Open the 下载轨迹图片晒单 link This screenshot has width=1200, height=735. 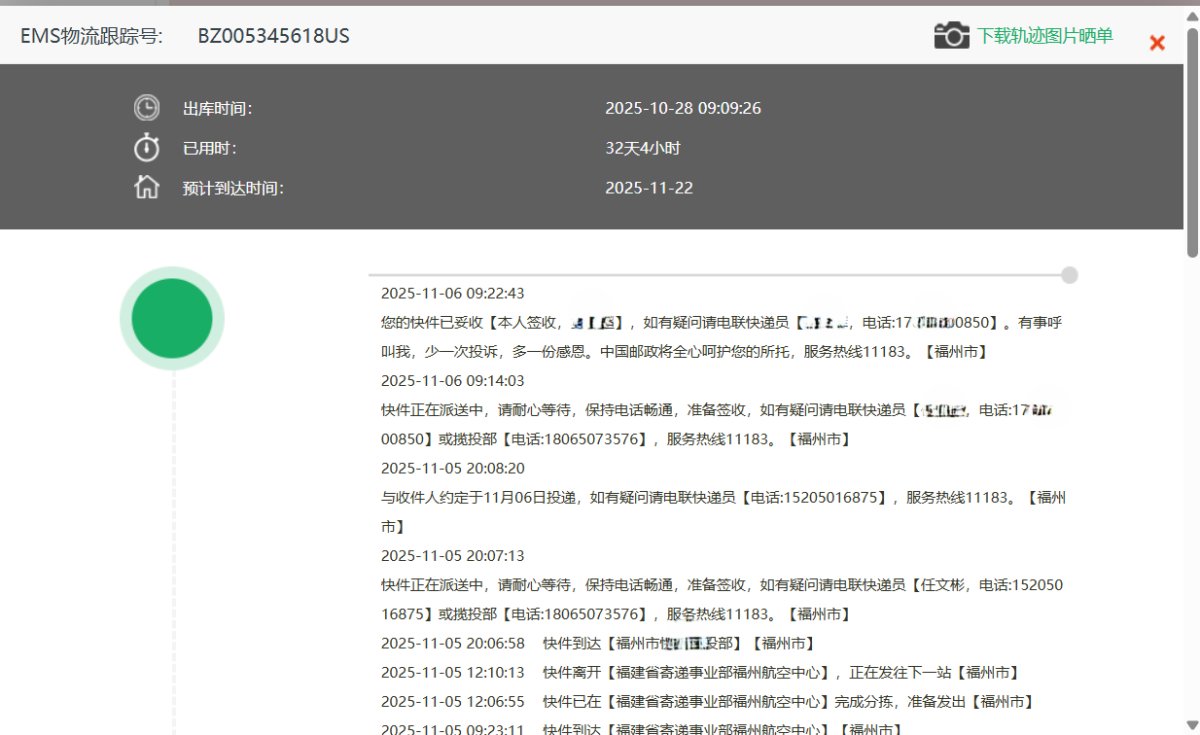coord(1044,36)
